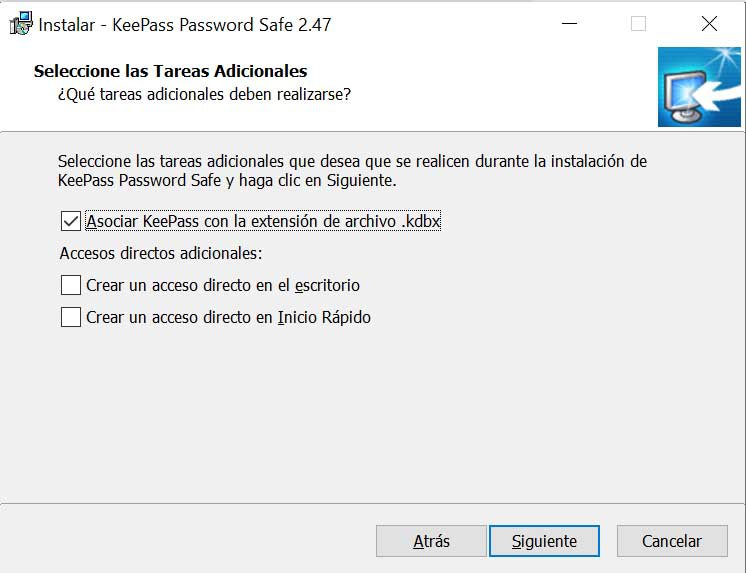
Task: Uncheck the .kdbx file association checkbox
Action: pos(71,221)
